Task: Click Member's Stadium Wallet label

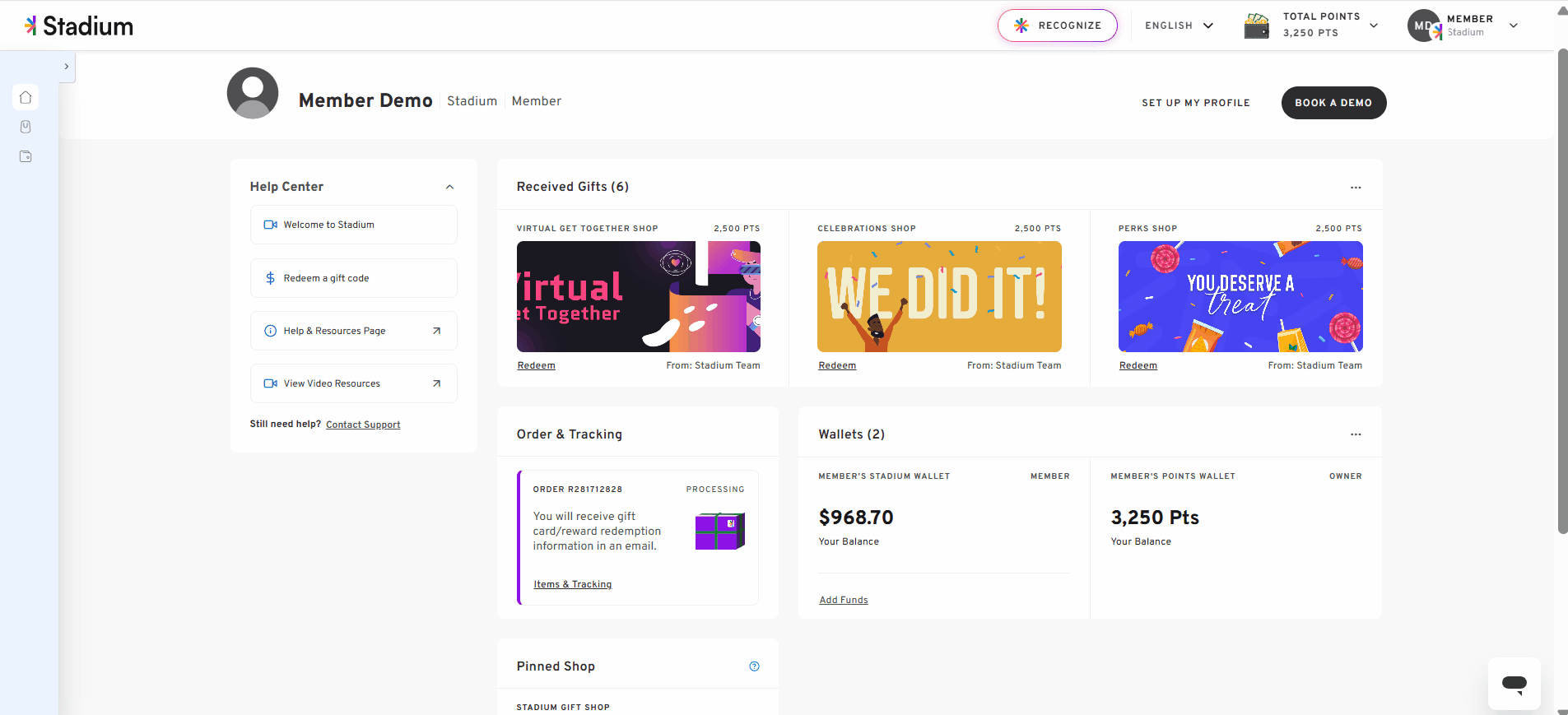Action: click(x=884, y=476)
